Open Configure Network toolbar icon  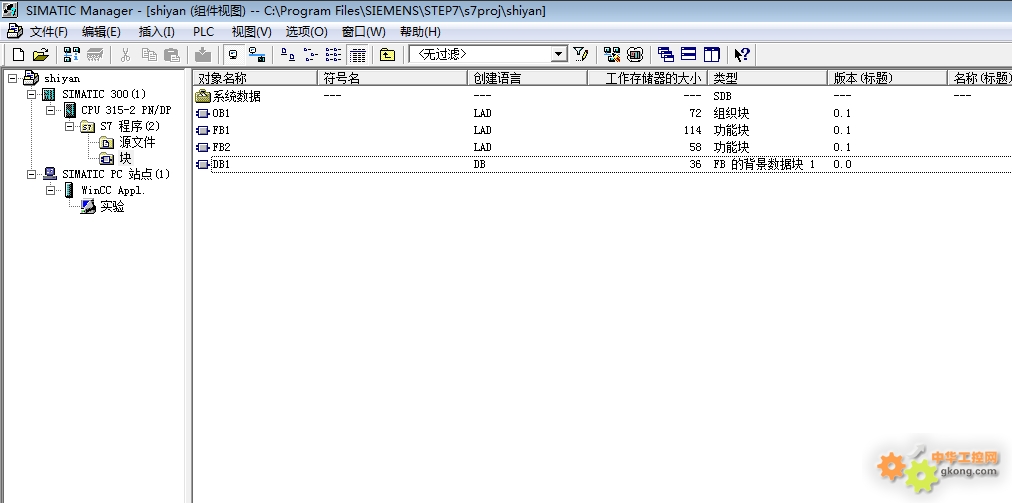click(612, 55)
